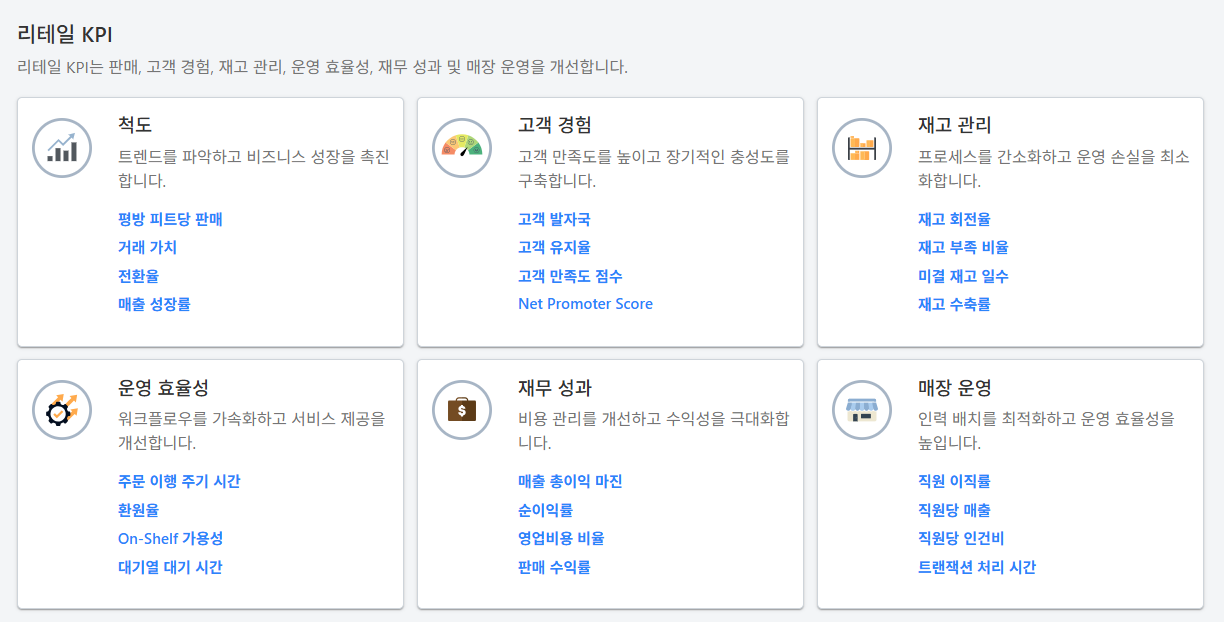The width and height of the screenshot is (1224, 622).
Task: Select the storefront icon in the 매장 운영 card
Action: tap(861, 410)
